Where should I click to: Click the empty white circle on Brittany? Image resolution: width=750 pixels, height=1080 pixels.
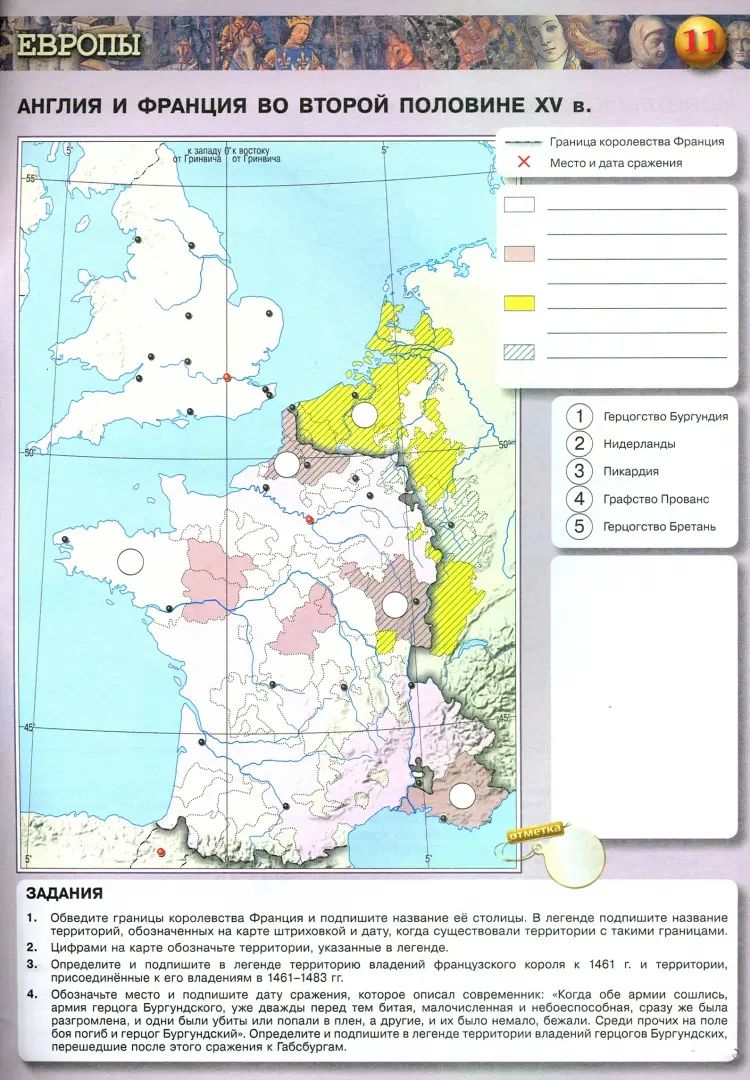[x=130, y=561]
